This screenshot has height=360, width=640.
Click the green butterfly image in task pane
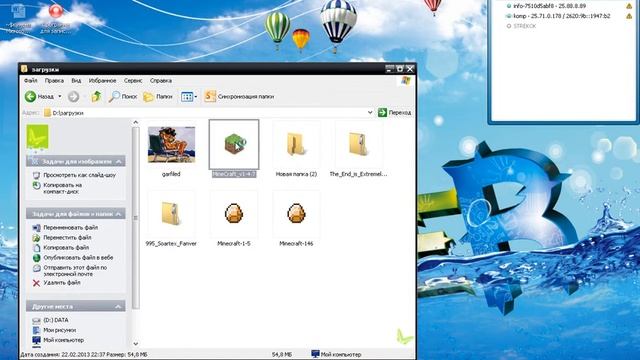pos(38,137)
